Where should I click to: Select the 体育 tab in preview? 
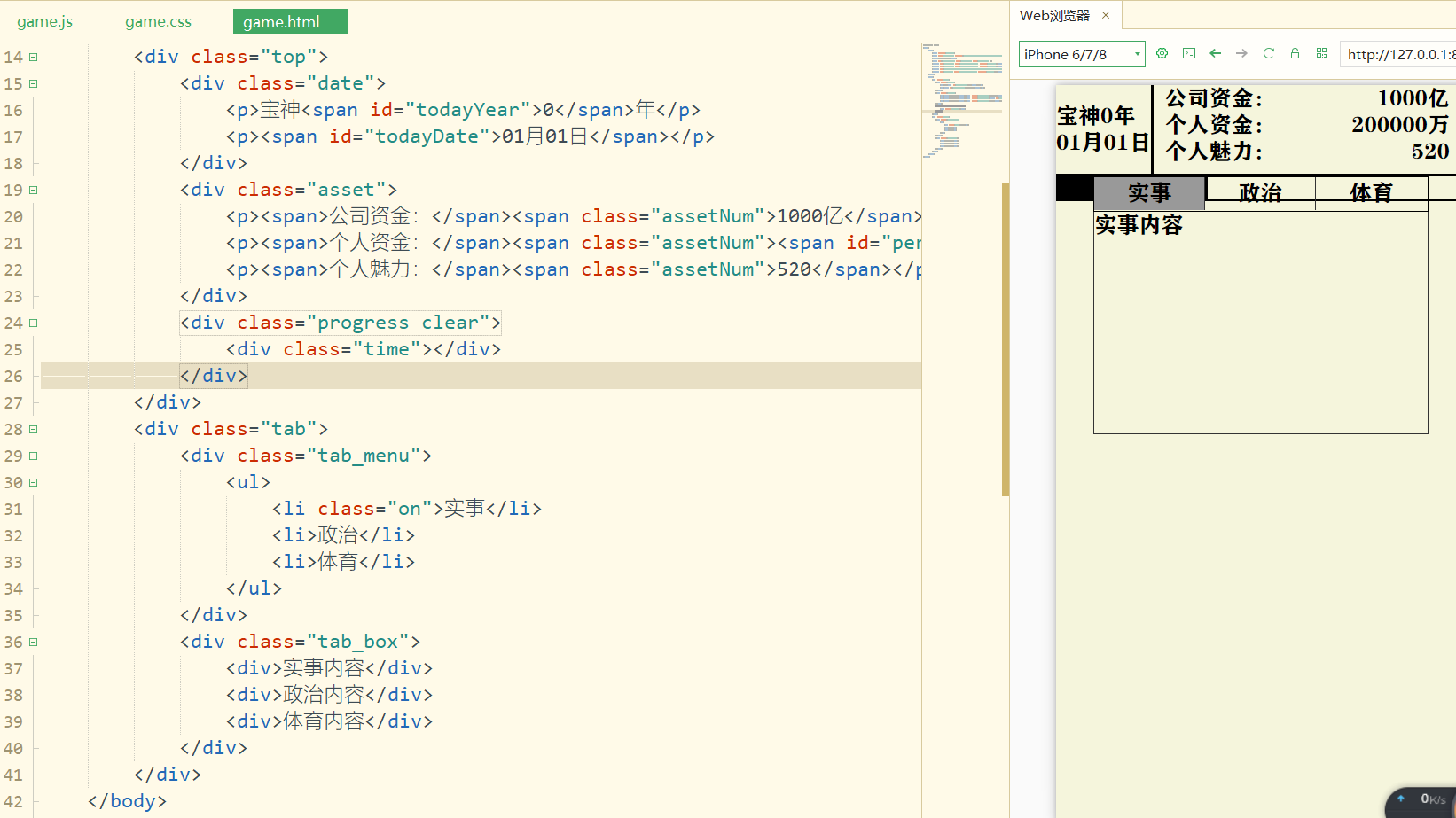pyautogui.click(x=1371, y=192)
